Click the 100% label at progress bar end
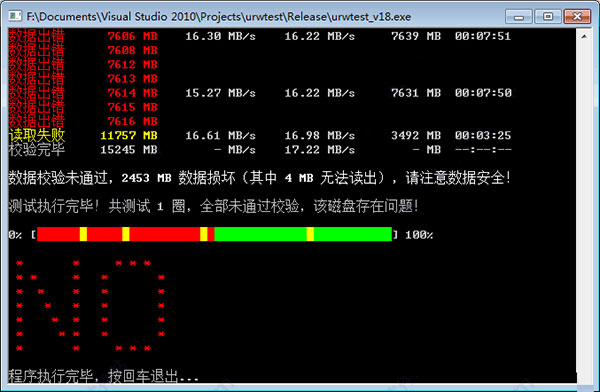The image size is (600, 392). 419,235
